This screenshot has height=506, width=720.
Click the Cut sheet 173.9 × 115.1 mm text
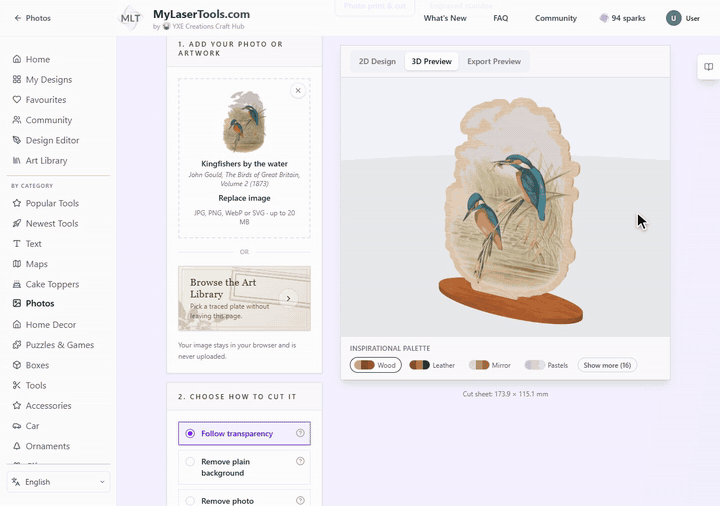[505, 394]
